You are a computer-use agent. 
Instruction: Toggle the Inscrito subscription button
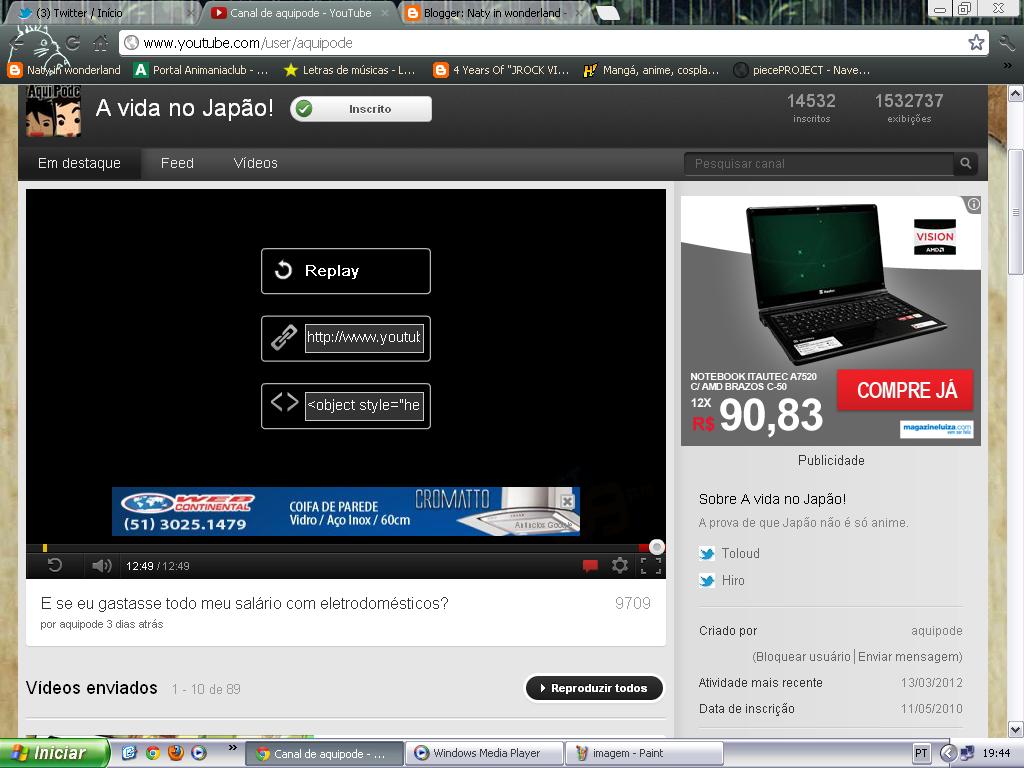[361, 109]
